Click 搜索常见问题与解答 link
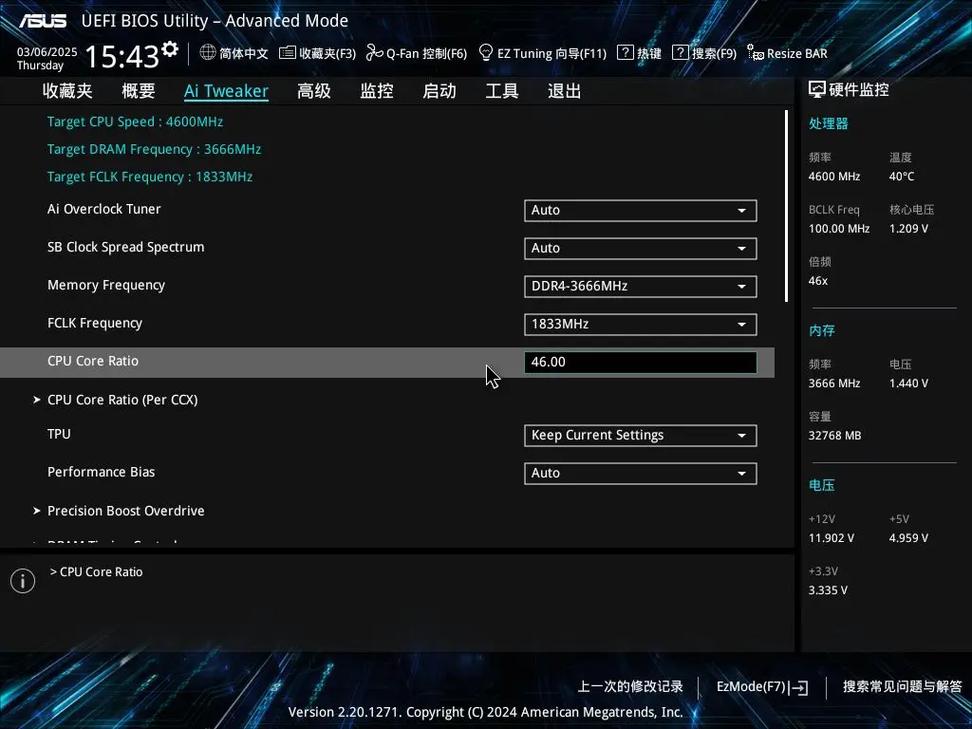 (903, 686)
